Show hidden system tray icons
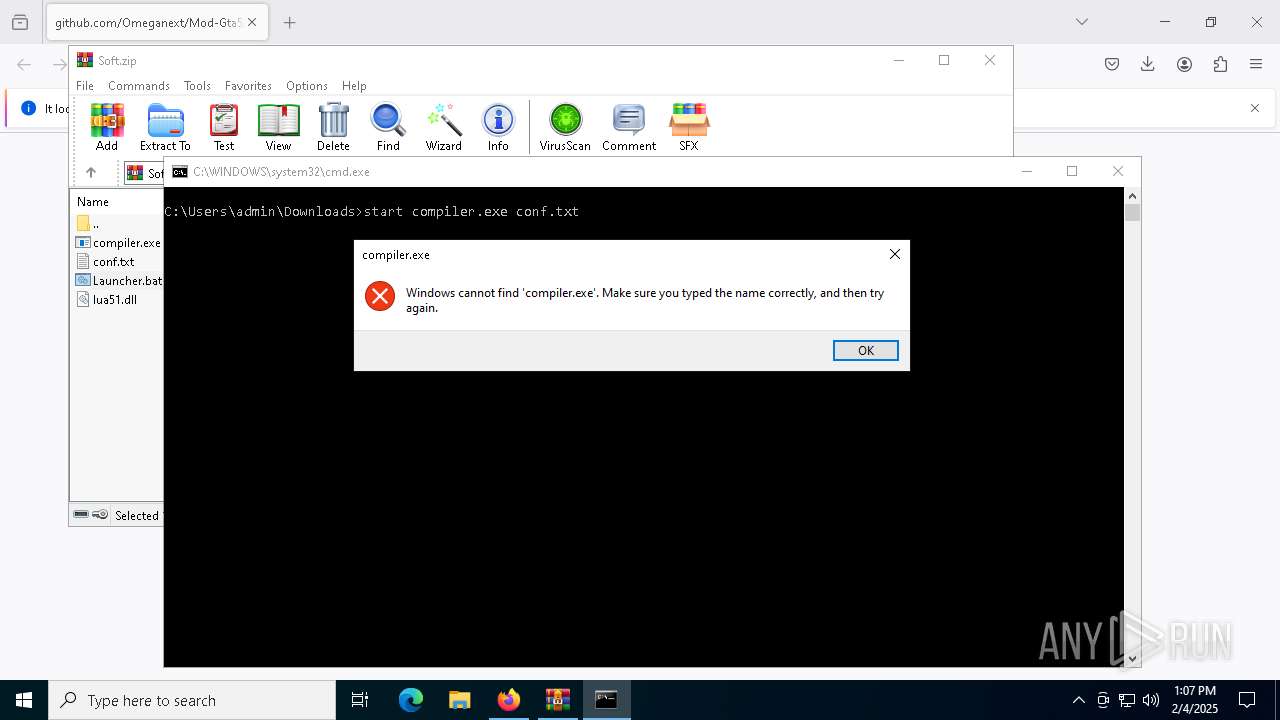Viewport: 1280px width, 720px height. coord(1078,700)
